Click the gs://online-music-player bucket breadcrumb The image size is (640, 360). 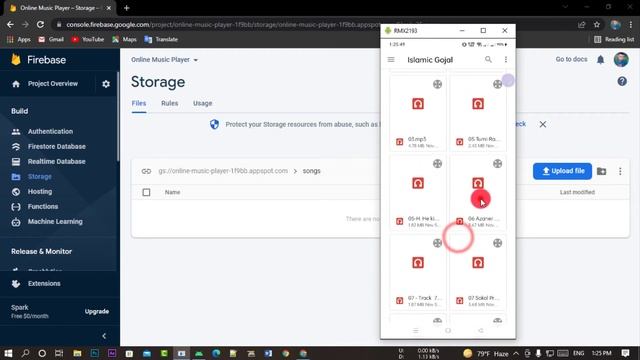pos(223,171)
